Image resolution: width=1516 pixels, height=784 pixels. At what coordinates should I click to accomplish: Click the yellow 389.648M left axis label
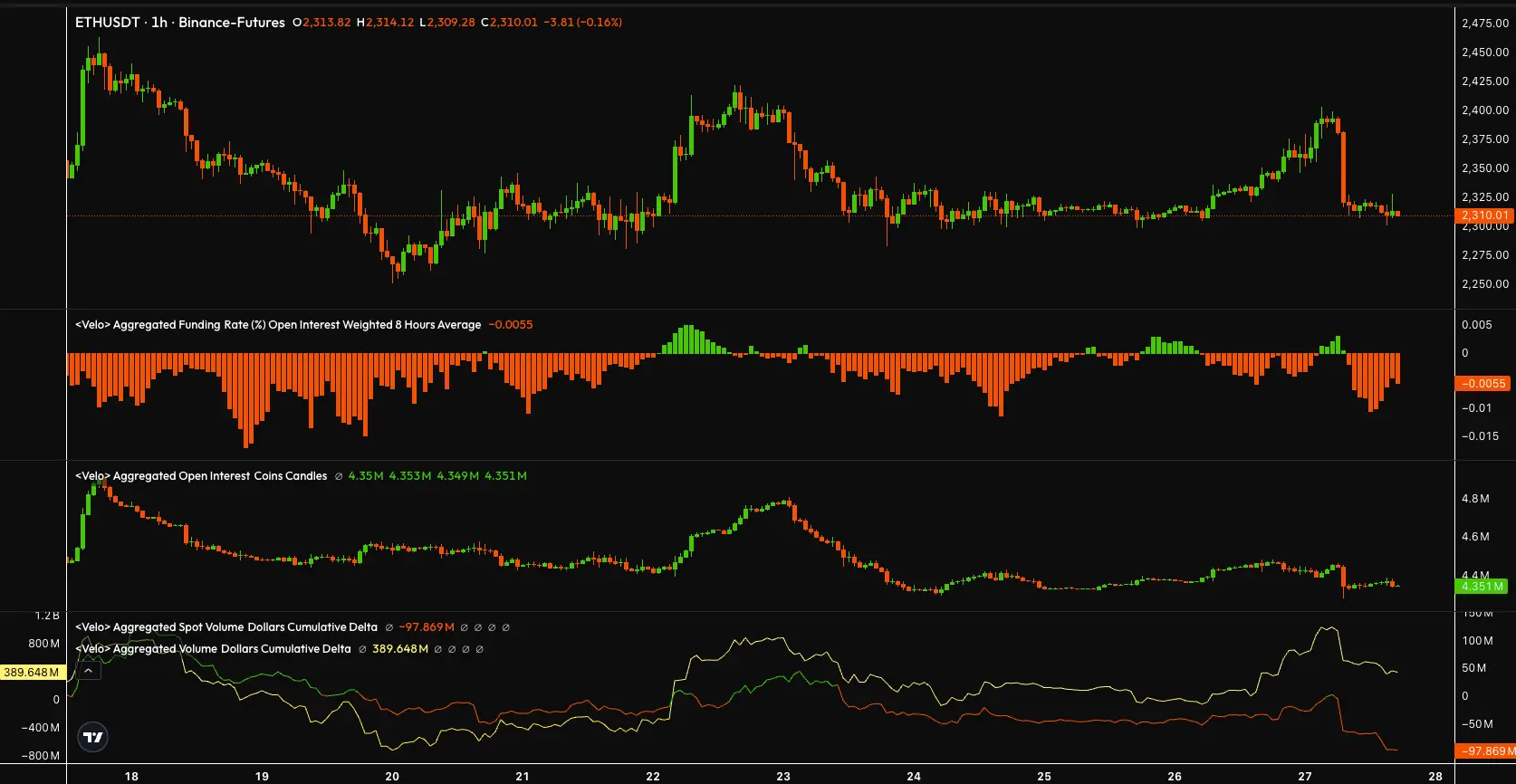coord(32,673)
